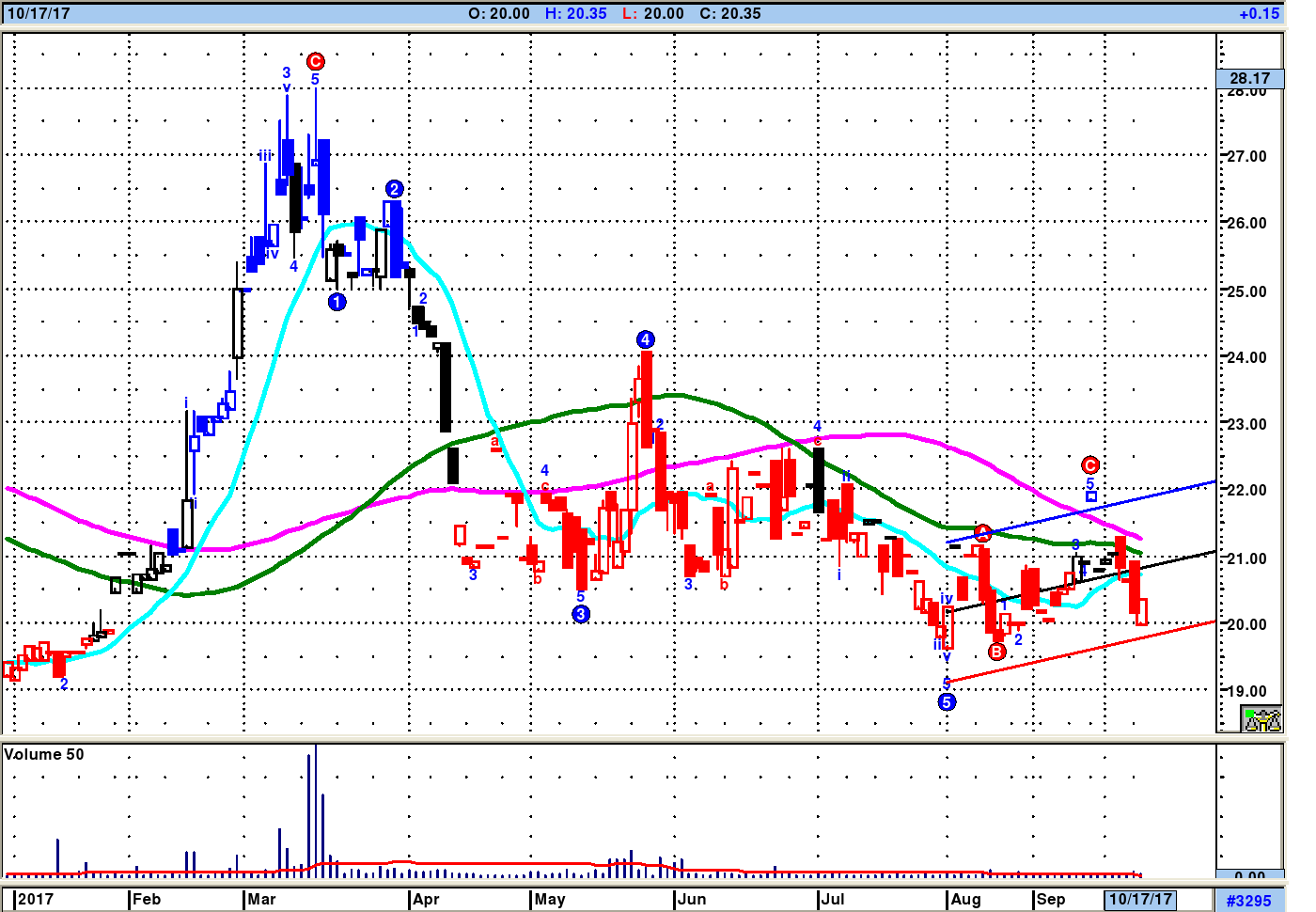This screenshot has height=912, width=1316.
Task: Select the circled blue wave 2 marker
Action: [394, 189]
